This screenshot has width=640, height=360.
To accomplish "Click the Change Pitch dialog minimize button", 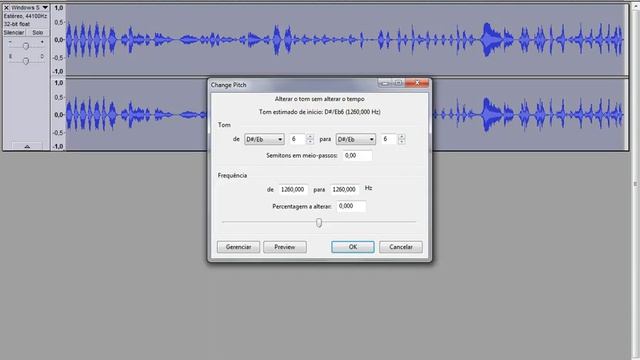I will [x=384, y=83].
